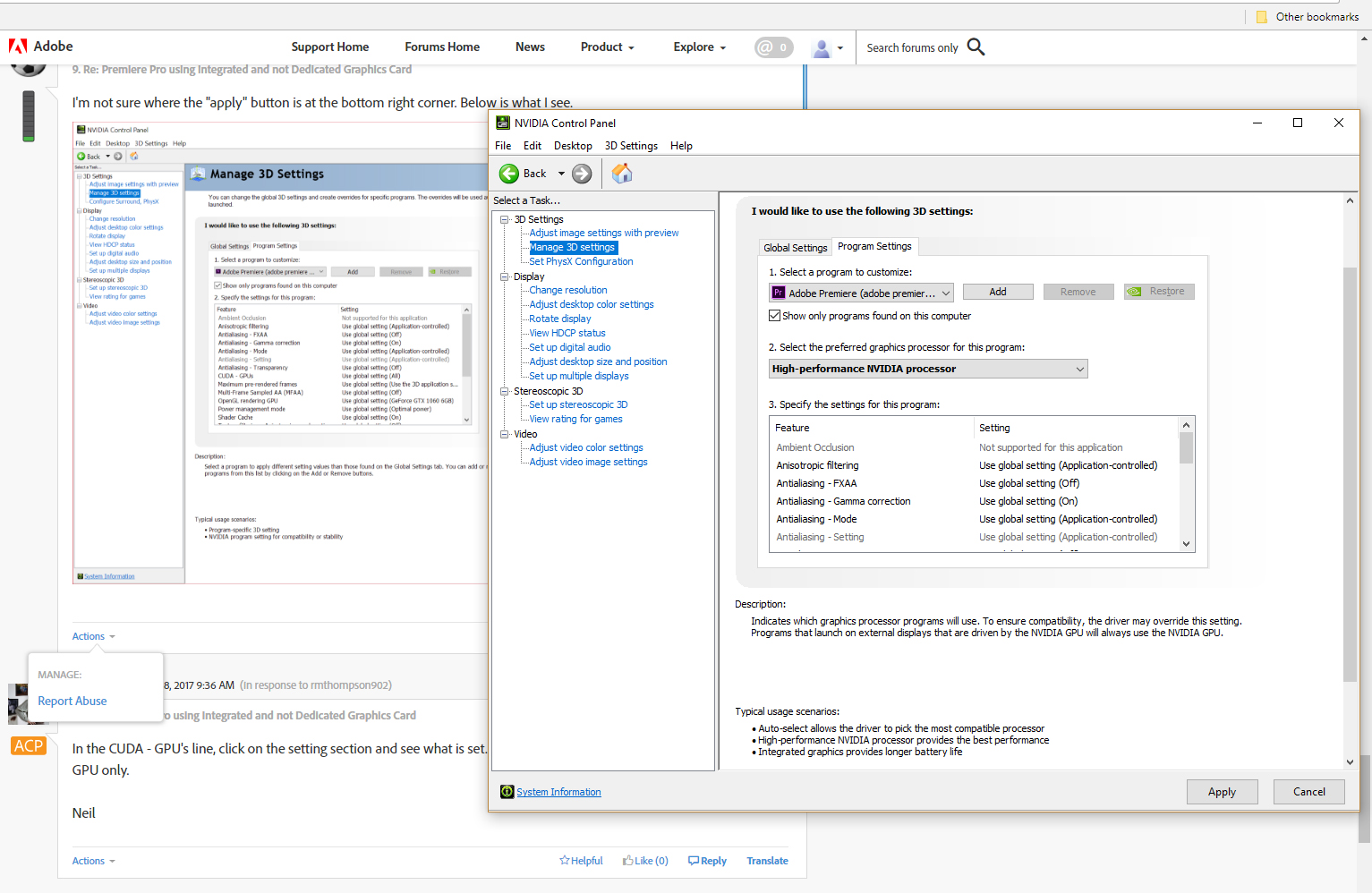Open the Actions dropdown under Neil's reply
Image resolution: width=1372 pixels, height=893 pixels.
click(93, 861)
